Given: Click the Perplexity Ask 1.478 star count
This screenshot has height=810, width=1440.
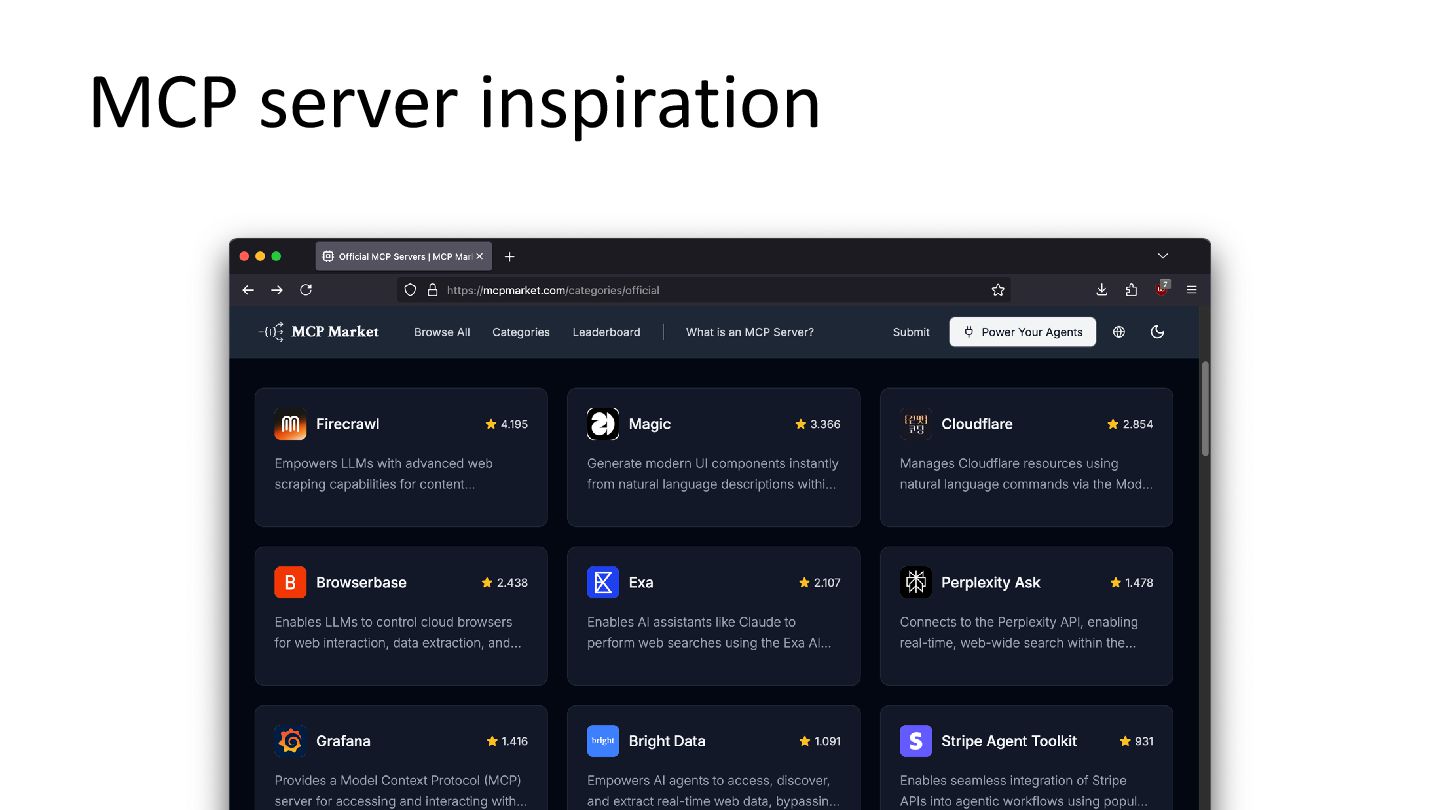Looking at the screenshot, I should [1132, 583].
